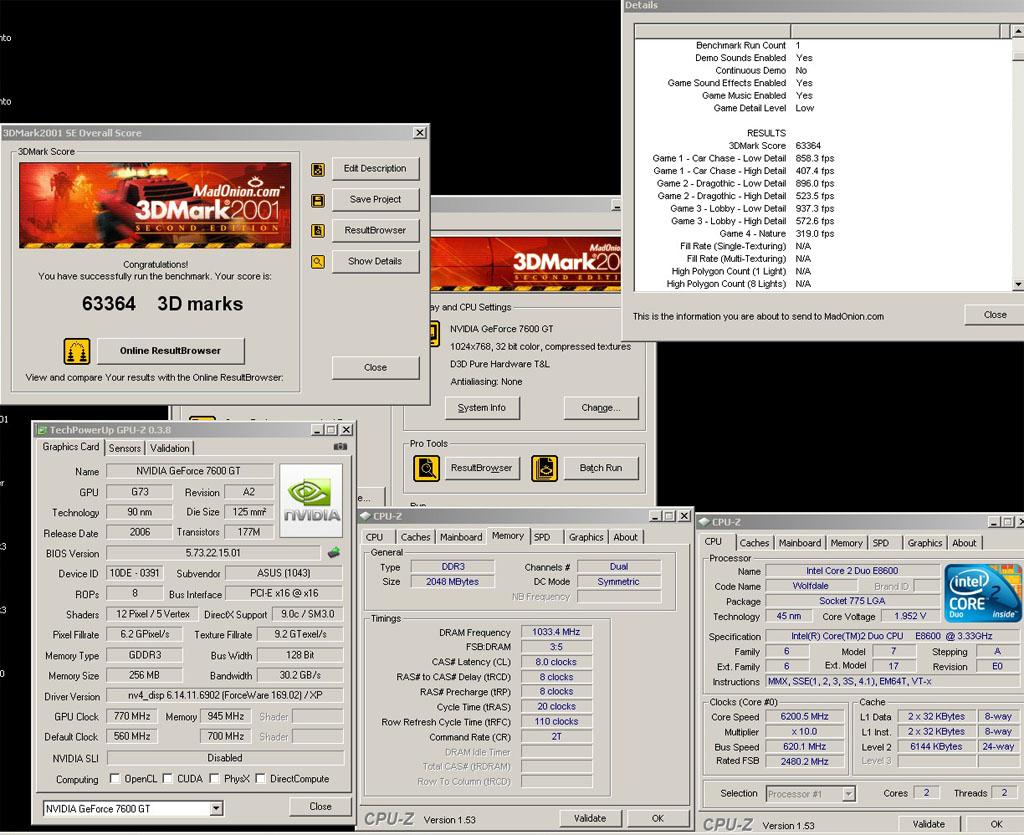Click the NVIDIA logo in GPU-Z
This screenshot has width=1024, height=835.
coord(312,500)
